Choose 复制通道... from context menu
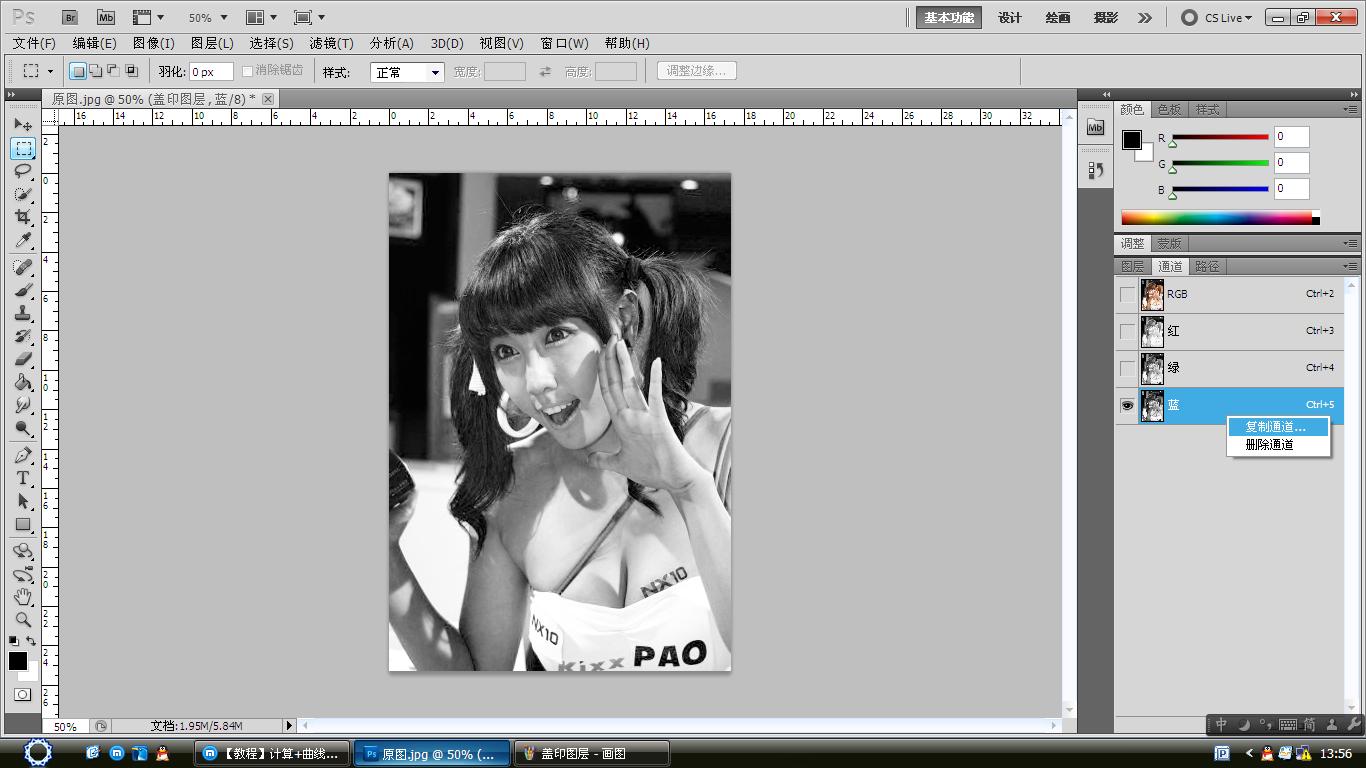Screen dimensions: 1366x768 [1279, 427]
